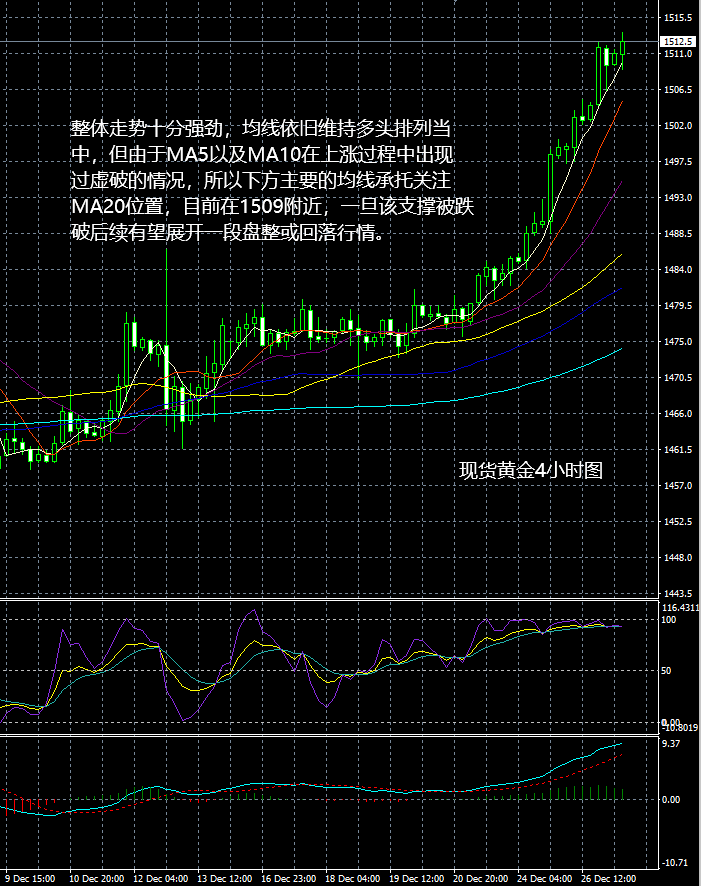Click the latest candlestick at chart top right
Screen dimensions: 701x886
pos(622,46)
